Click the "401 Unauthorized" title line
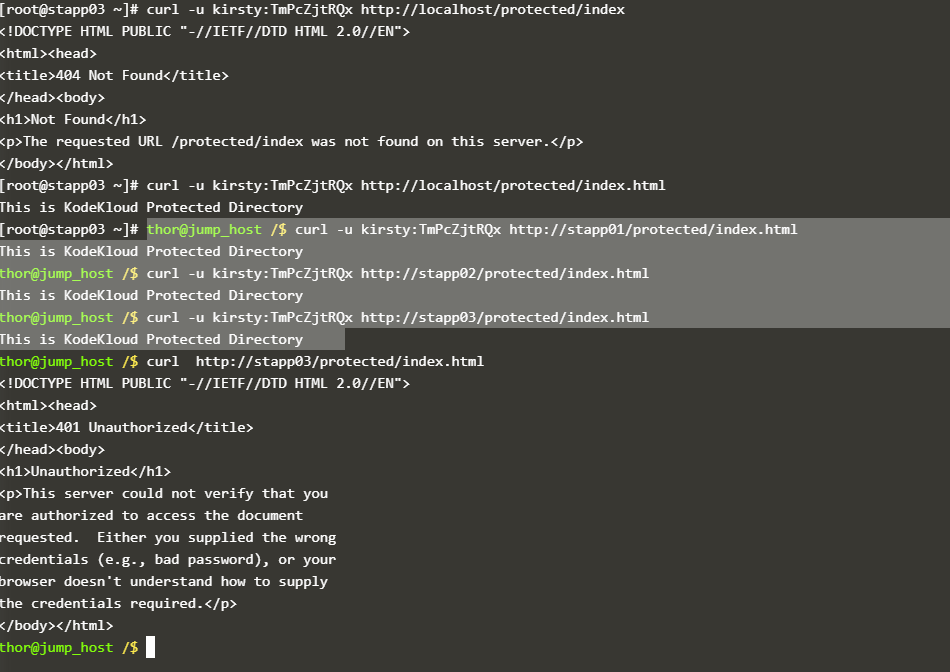Viewport: 950px width, 672px height. point(126,427)
